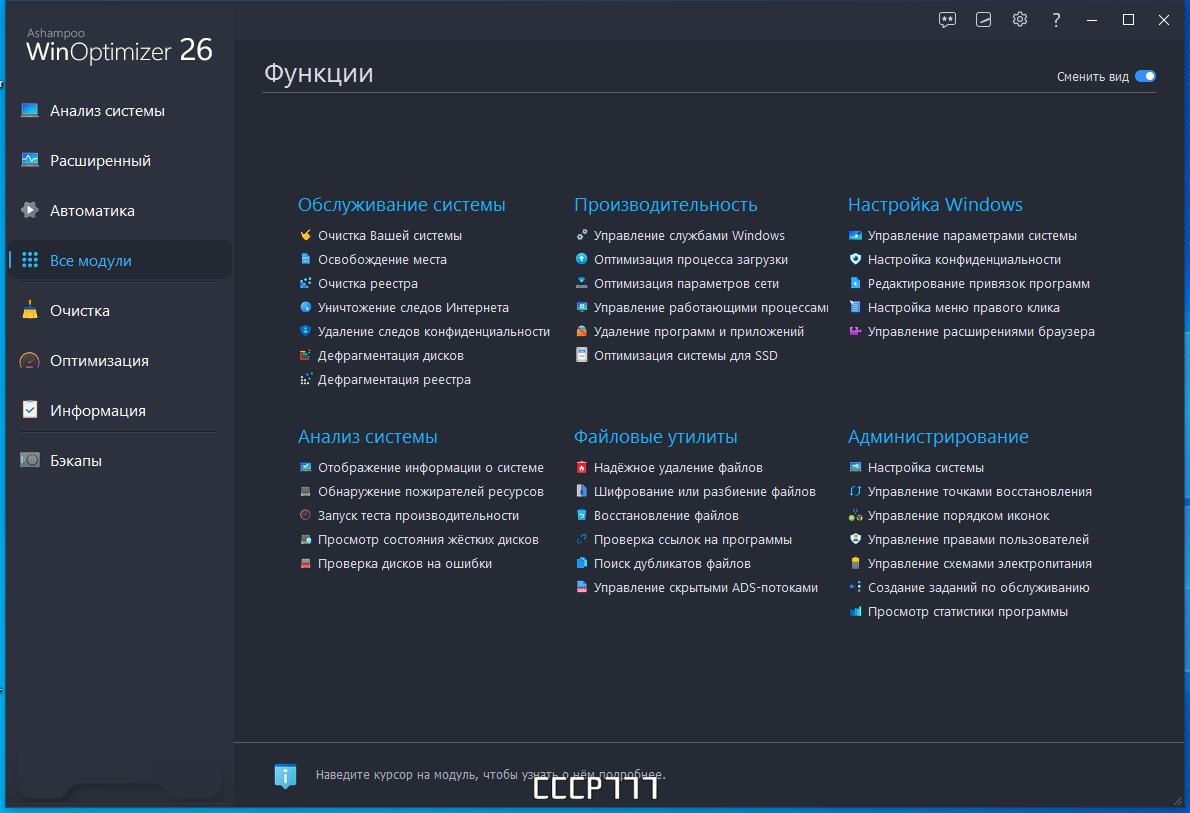Click the feedback speech-bubble icon in title bar
This screenshot has height=813, width=1190.
pyautogui.click(x=946, y=20)
